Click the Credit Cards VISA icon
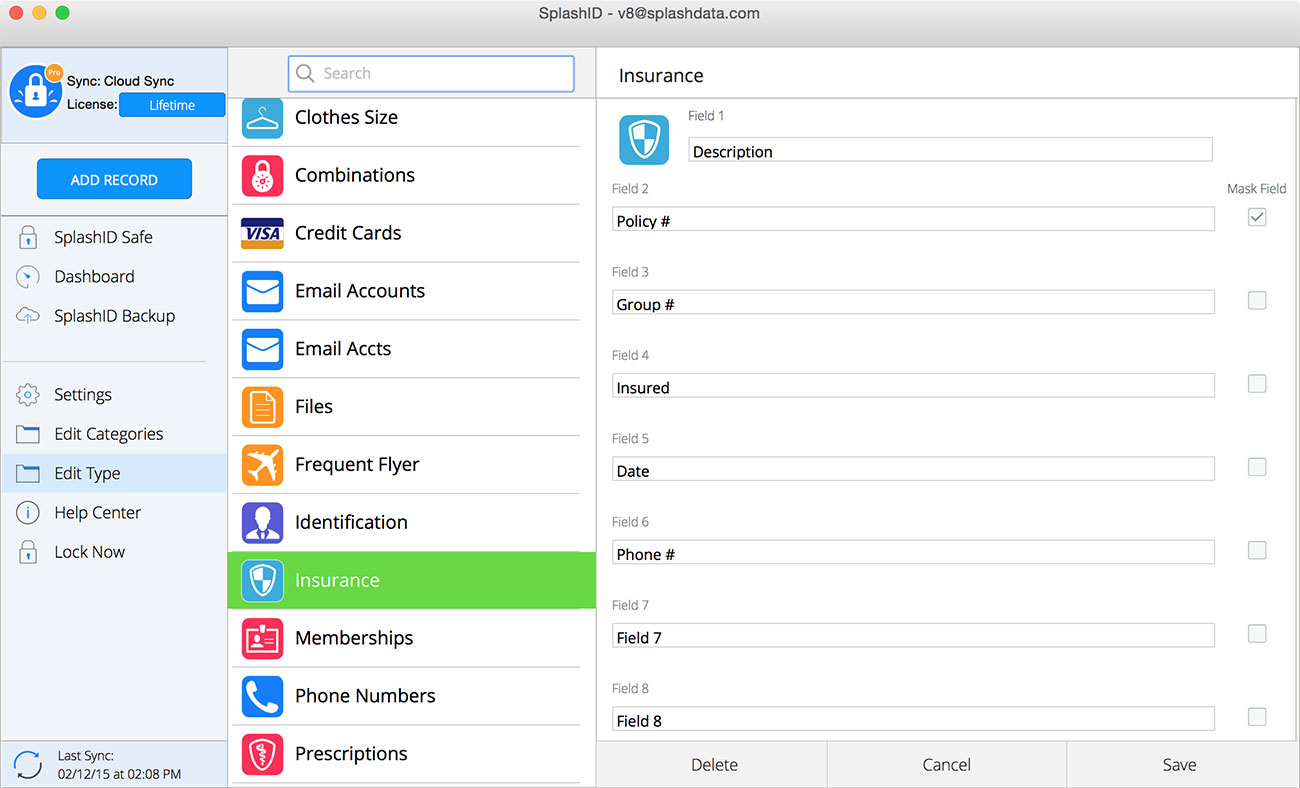This screenshot has height=788, width=1300. coord(262,234)
